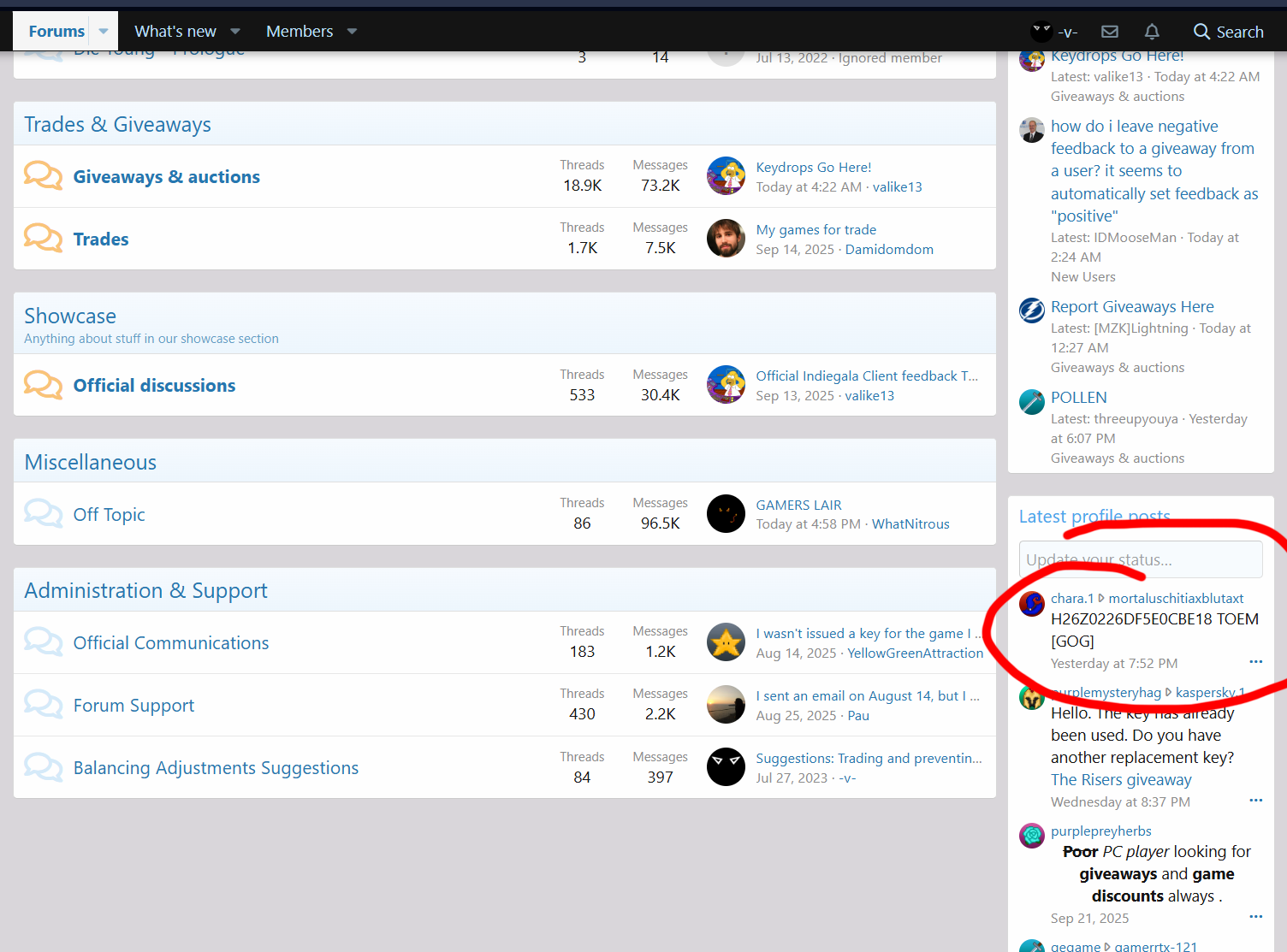Open 'I sent an email on August 14' thread
1287x952 pixels.
[x=868, y=695]
